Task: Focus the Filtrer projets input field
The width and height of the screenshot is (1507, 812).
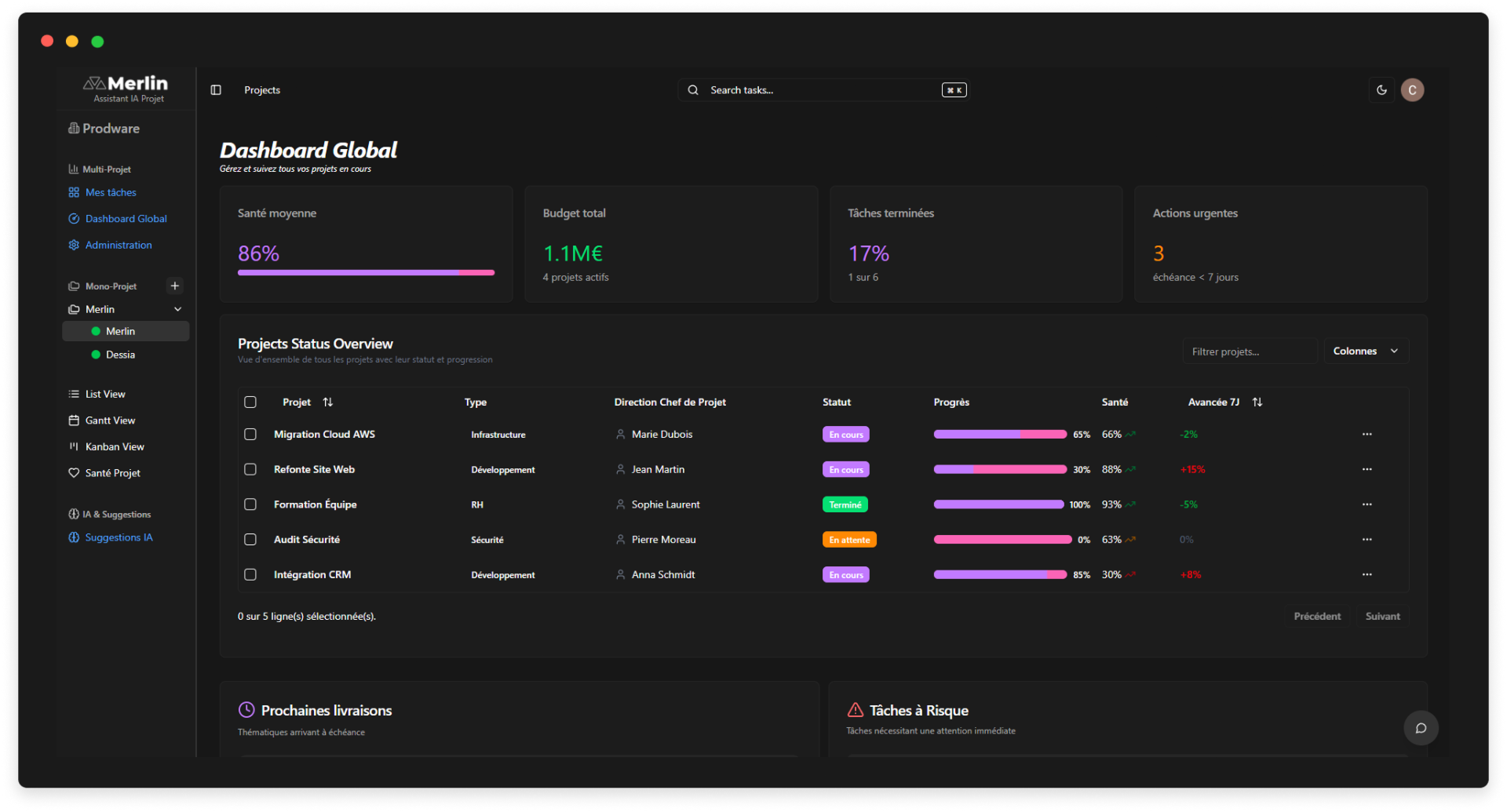Action: 1249,351
